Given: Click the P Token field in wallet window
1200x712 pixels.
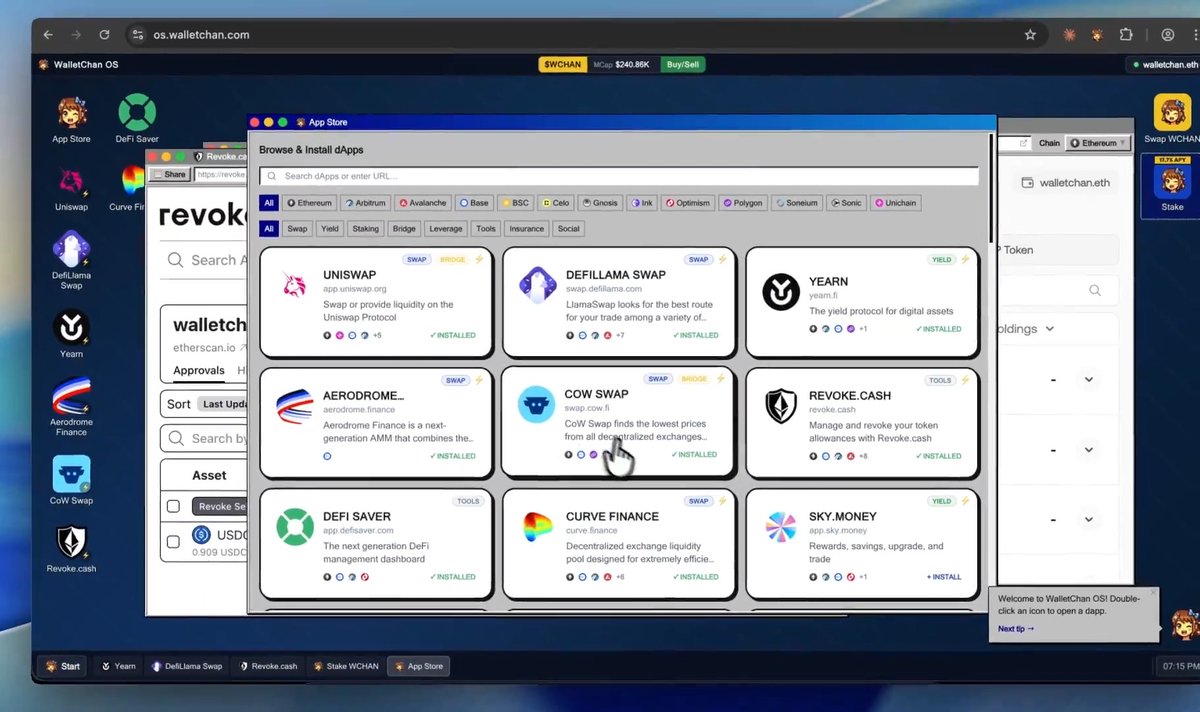Looking at the screenshot, I should pos(1058,250).
